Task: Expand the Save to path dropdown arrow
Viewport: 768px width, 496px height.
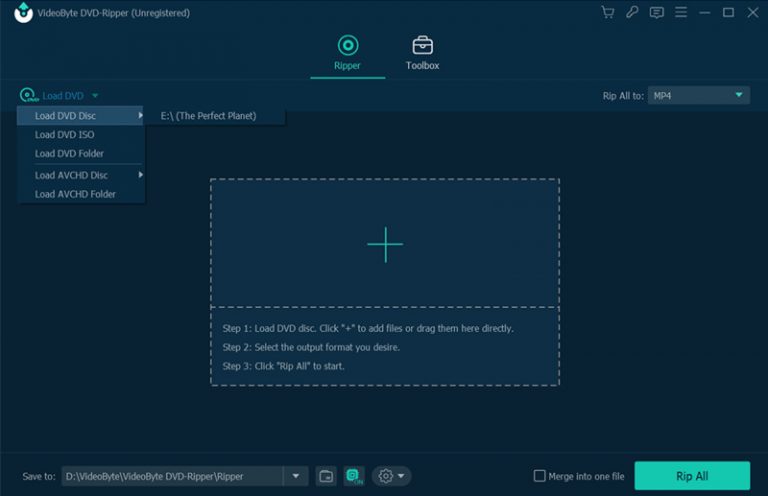Action: pyautogui.click(x=296, y=476)
